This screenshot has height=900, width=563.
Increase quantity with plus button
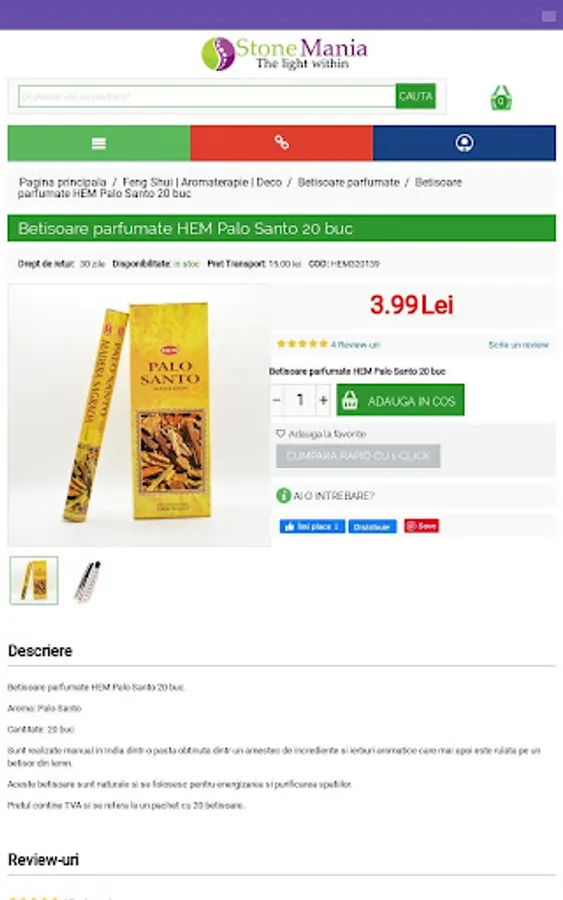click(323, 400)
